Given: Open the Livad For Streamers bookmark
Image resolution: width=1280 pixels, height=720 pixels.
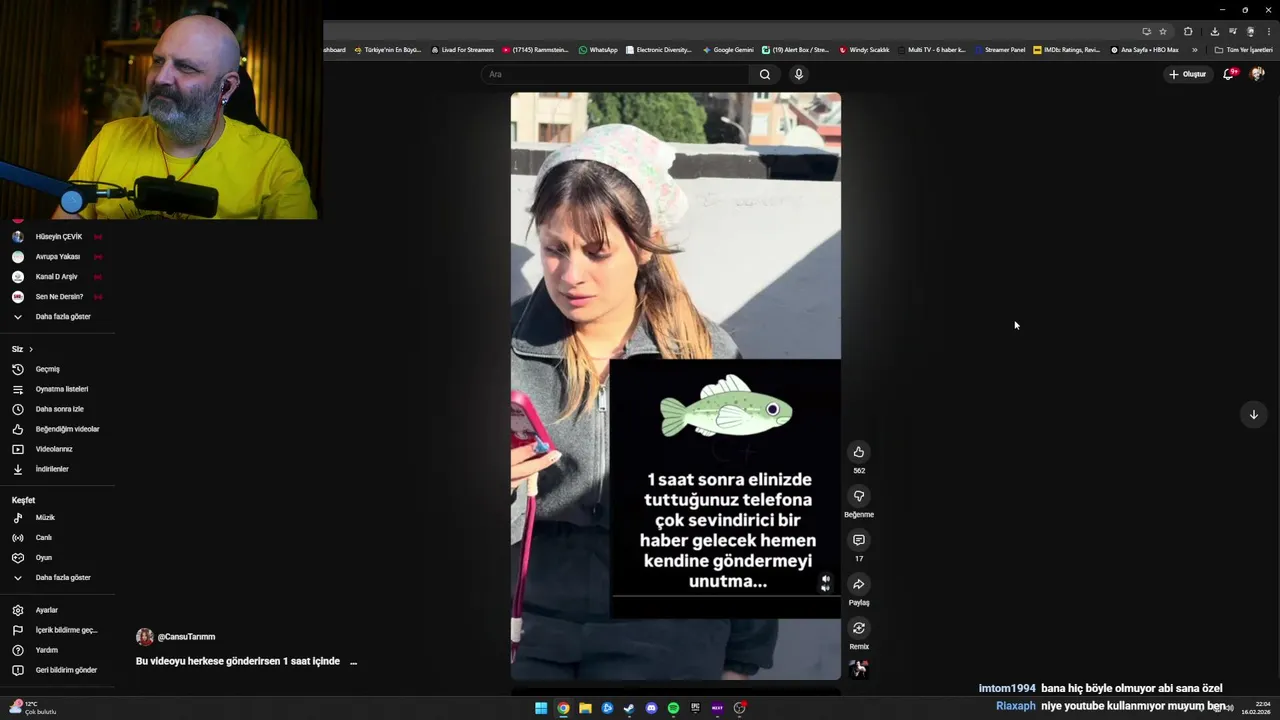Looking at the screenshot, I should (x=462, y=50).
